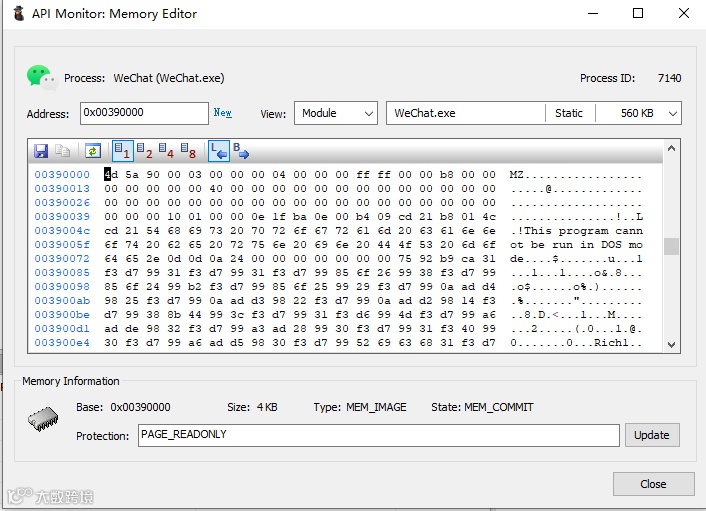This screenshot has height=511, width=706.
Task: Open the View Module dropdown
Action: [x=335, y=113]
